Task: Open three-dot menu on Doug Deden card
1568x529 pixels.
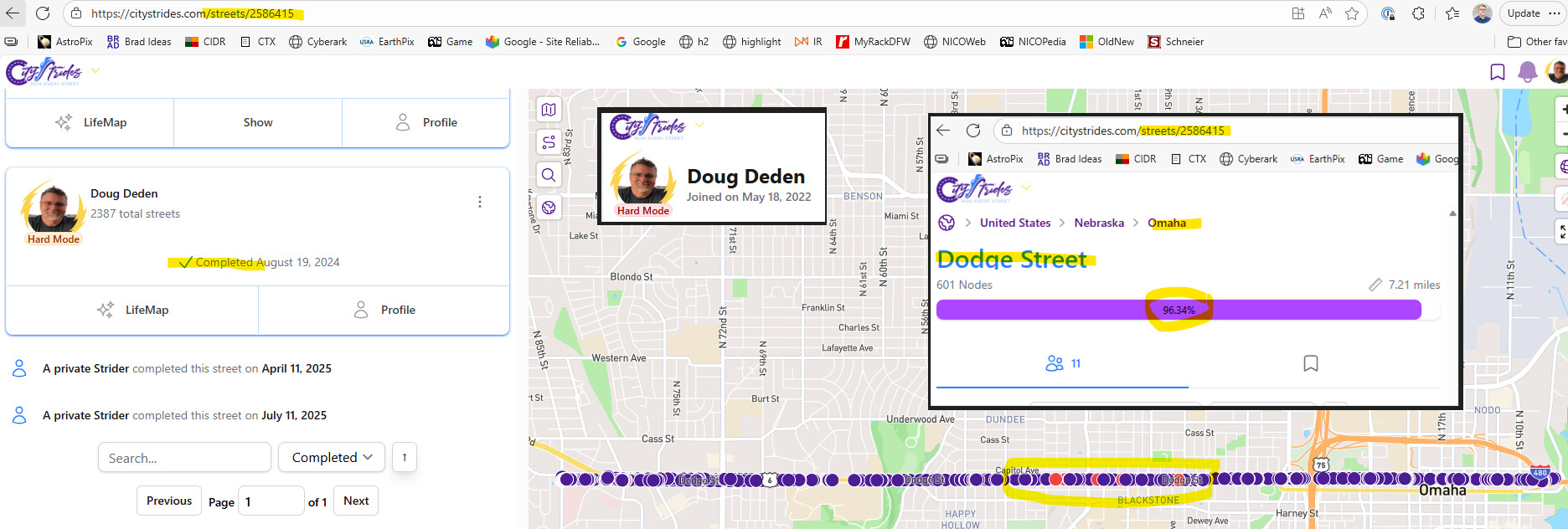Action: click(x=479, y=202)
